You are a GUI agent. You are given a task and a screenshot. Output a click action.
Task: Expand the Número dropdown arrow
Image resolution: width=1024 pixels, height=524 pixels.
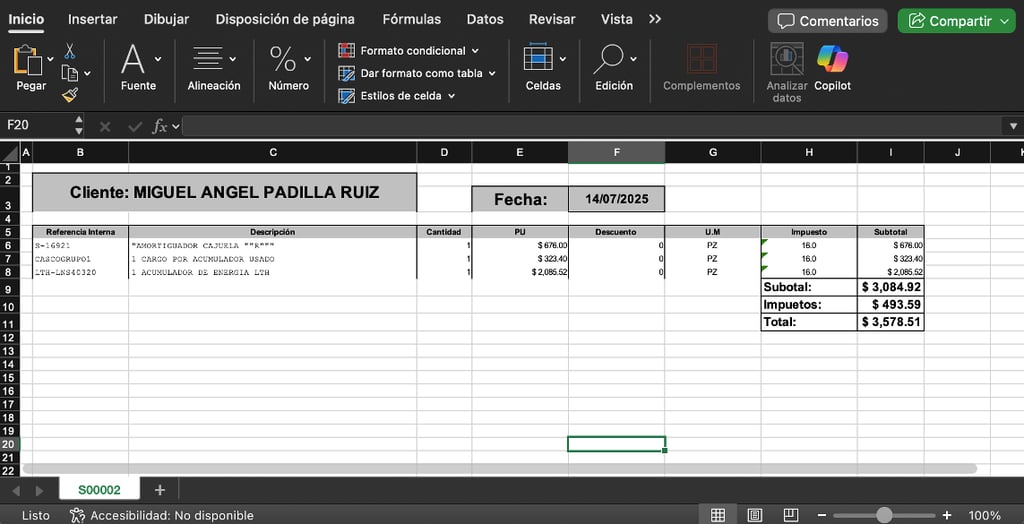point(307,59)
